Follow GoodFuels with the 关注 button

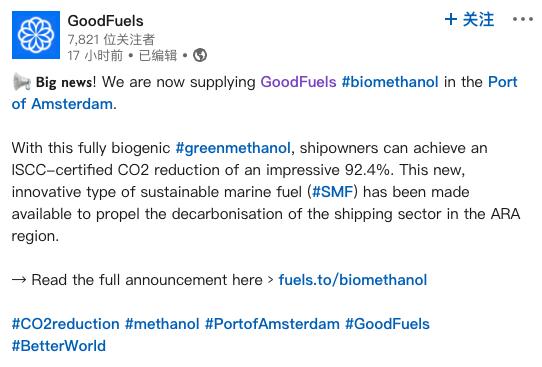tap(469, 19)
